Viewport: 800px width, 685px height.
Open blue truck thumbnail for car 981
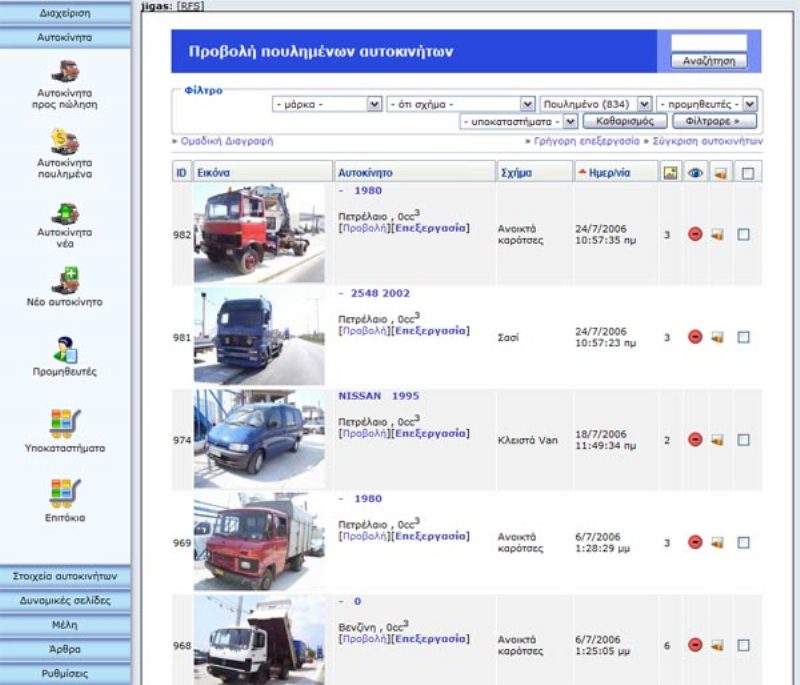pos(259,336)
